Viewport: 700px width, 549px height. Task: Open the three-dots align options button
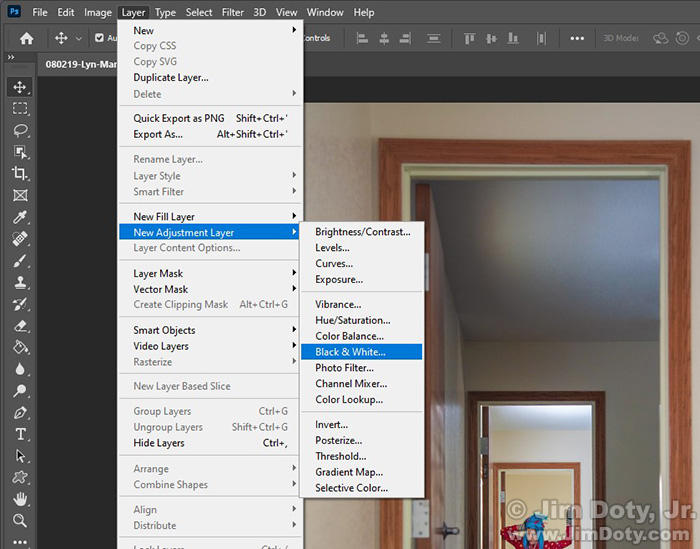577,38
